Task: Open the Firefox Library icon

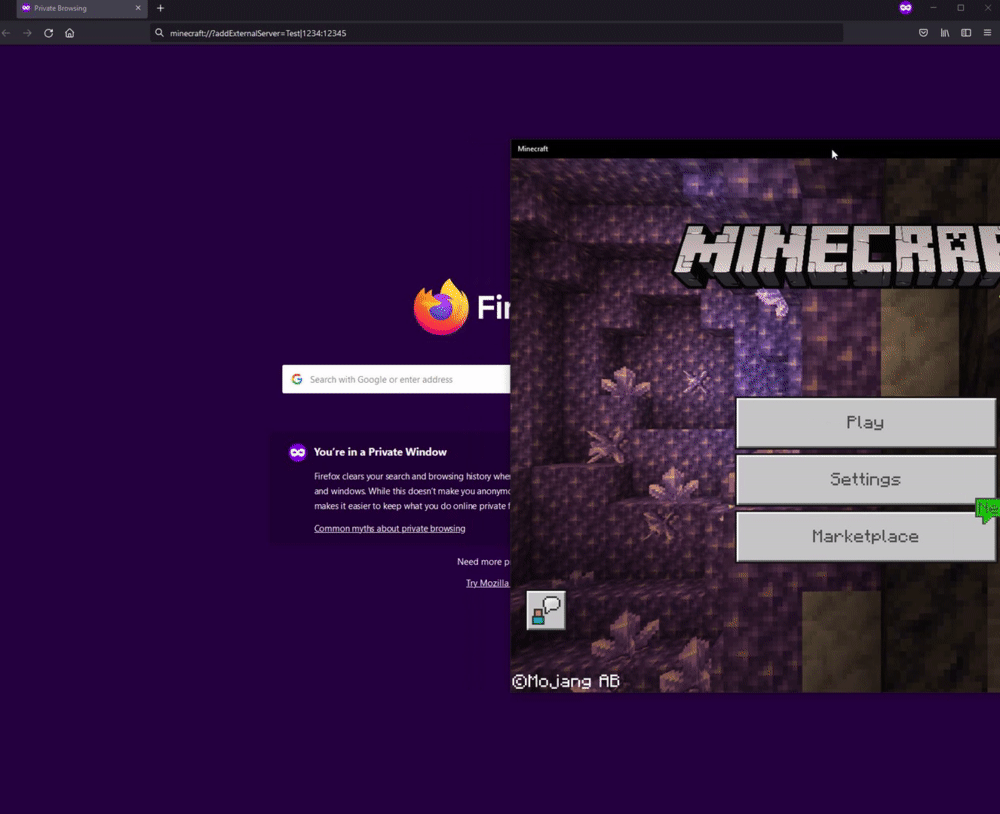Action: pos(945,33)
